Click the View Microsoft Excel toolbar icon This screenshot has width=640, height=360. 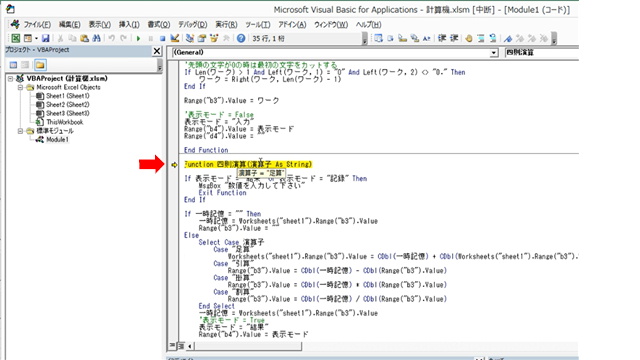(16, 38)
